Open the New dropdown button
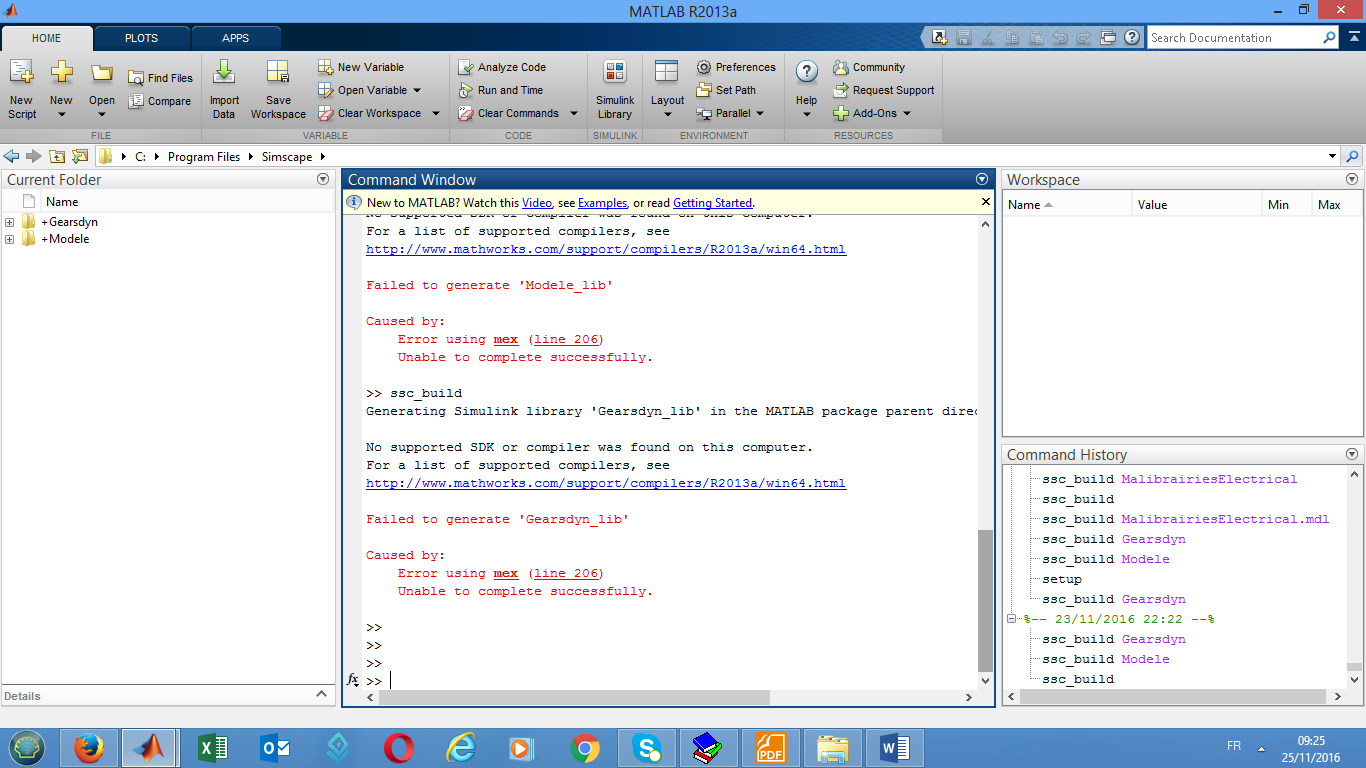Image resolution: width=1366 pixels, height=768 pixels. click(61, 89)
